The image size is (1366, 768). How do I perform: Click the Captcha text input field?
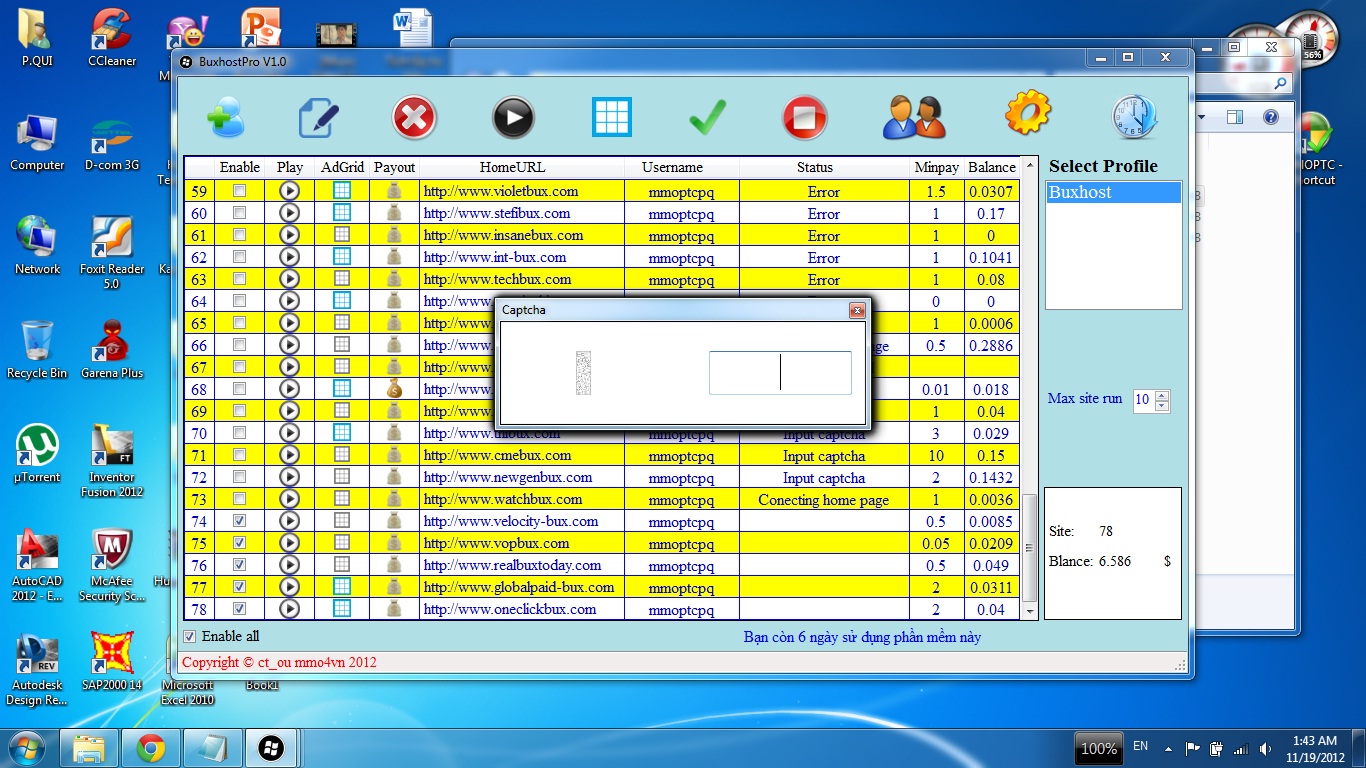[780, 373]
